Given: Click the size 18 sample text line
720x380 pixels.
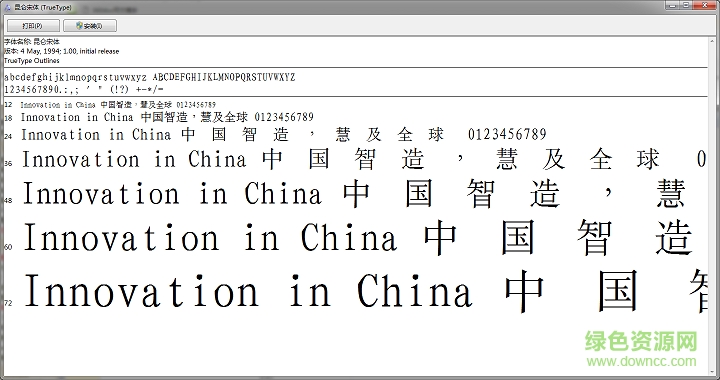Looking at the screenshot, I should tap(167, 117).
